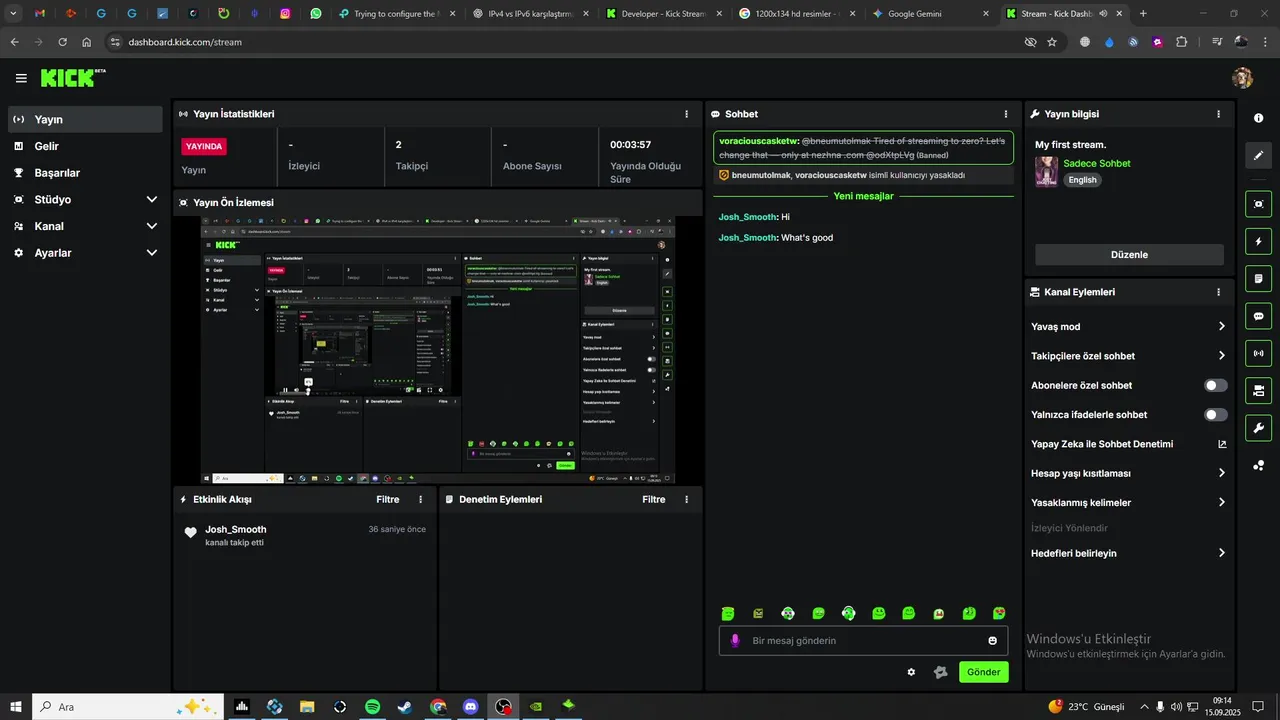1280x720 pixels.
Task: Select Başarılar in the sidebar
Action: (x=85, y=173)
